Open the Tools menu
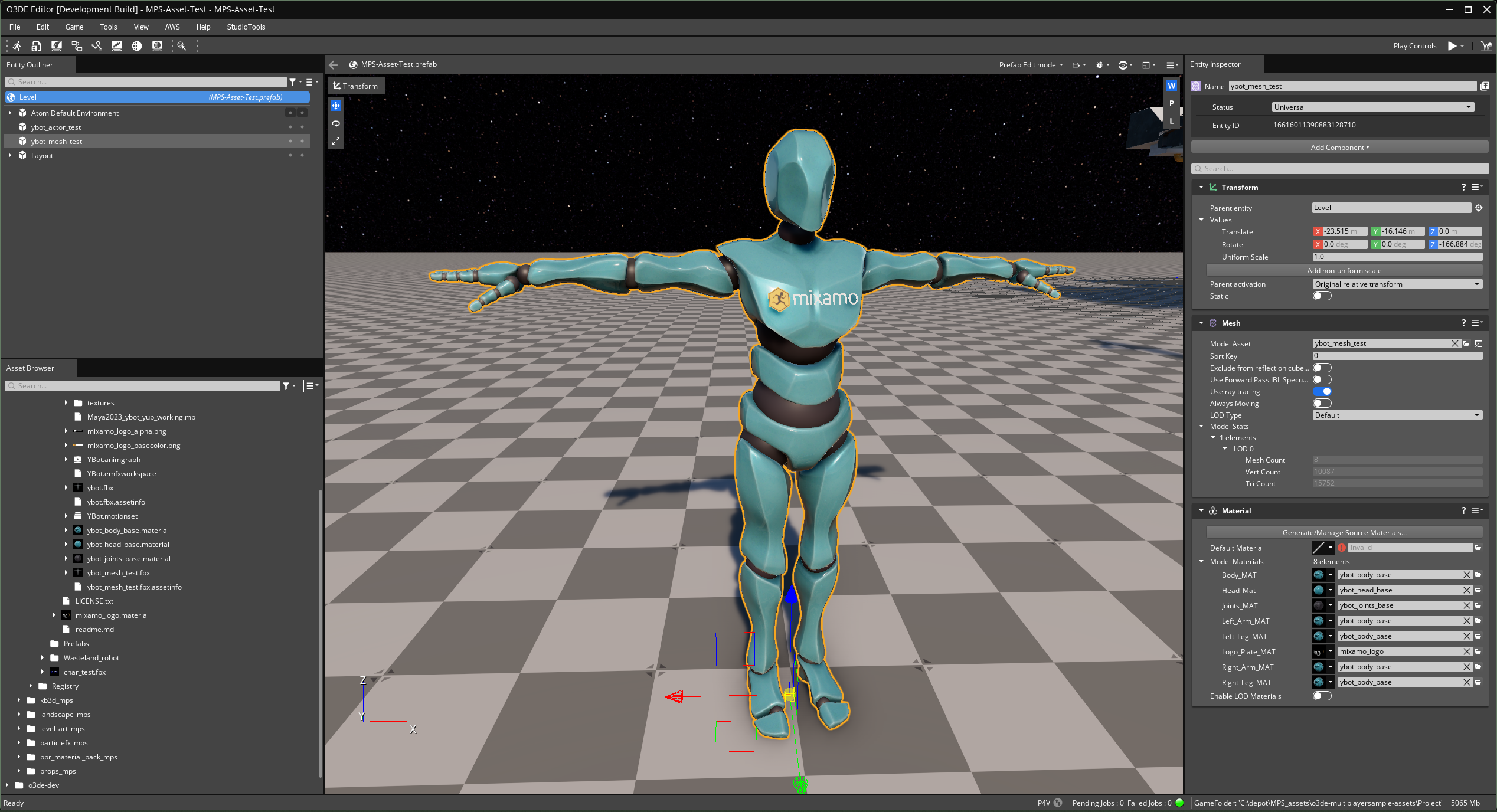Screen dimensions: 1497x812 (108, 27)
